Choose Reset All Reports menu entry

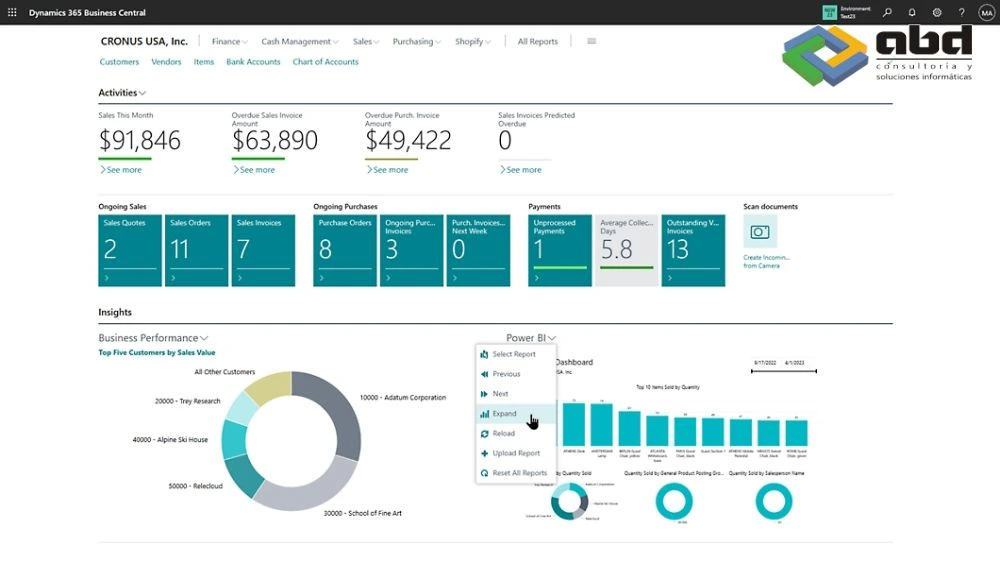(x=516, y=473)
